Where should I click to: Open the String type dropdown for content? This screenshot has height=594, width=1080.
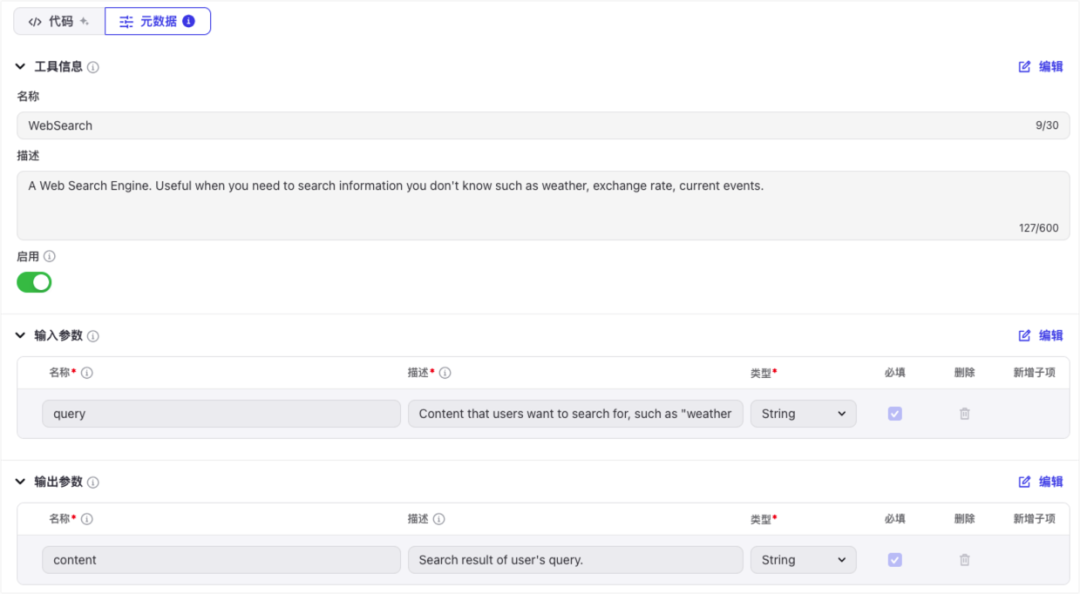803,560
